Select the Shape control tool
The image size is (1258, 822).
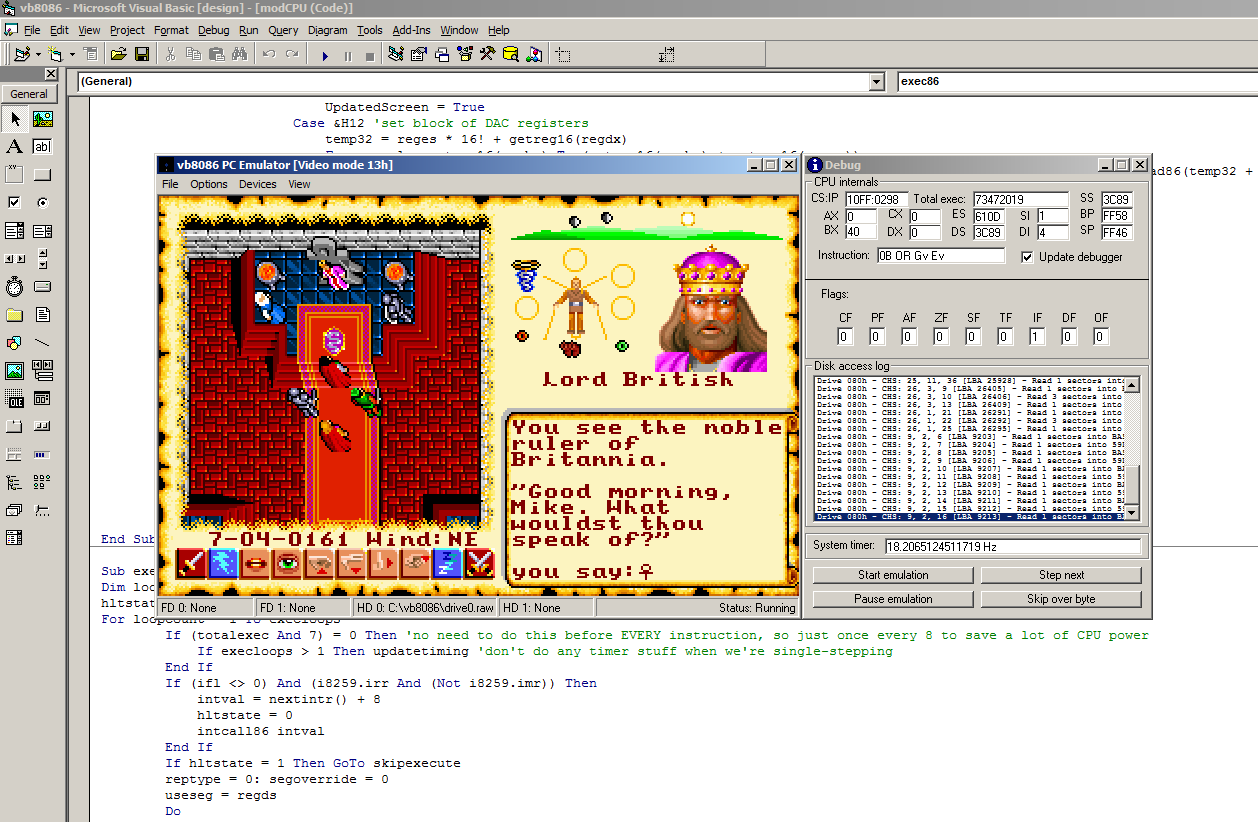[15, 343]
